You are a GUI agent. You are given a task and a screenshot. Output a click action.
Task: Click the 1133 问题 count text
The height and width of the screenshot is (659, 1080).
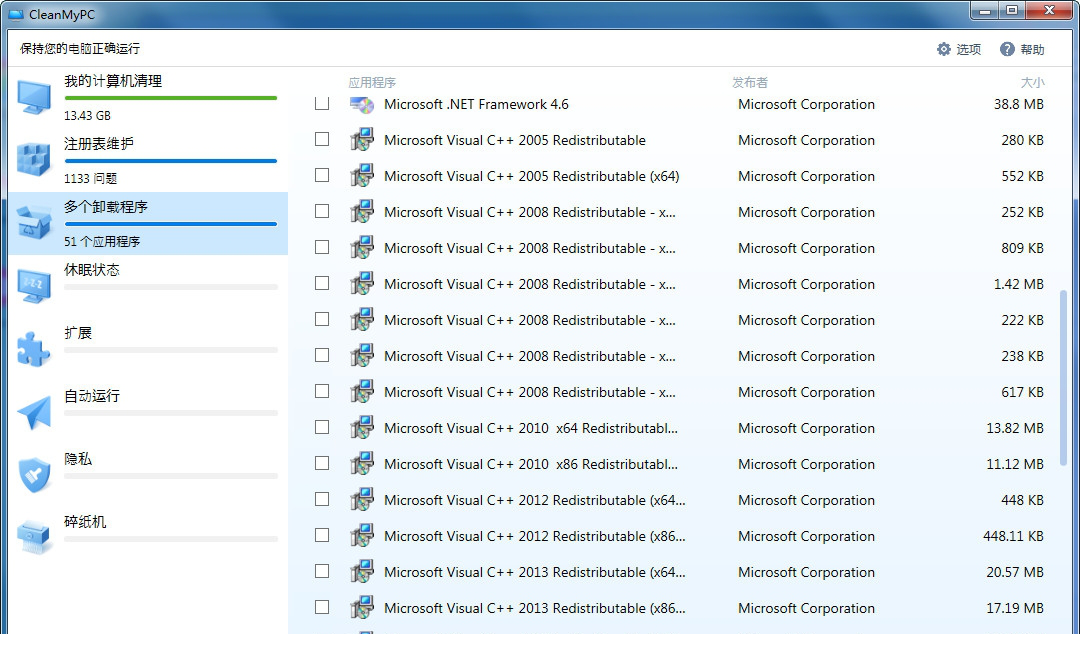tap(90, 178)
